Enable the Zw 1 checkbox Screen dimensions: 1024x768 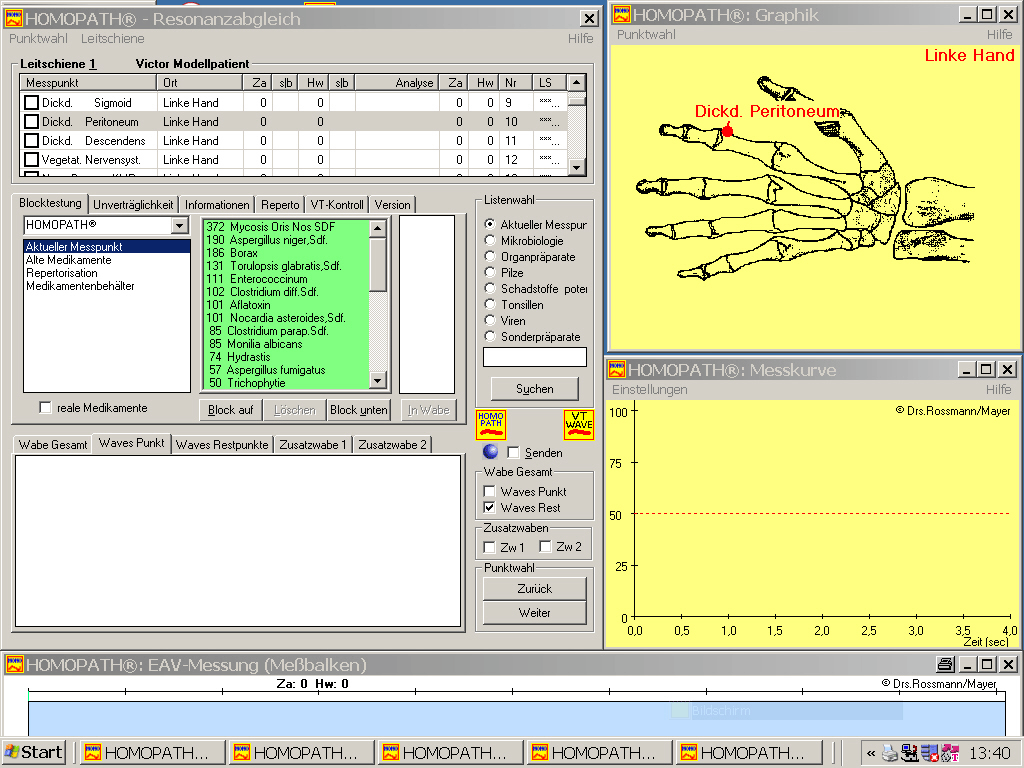(489, 547)
